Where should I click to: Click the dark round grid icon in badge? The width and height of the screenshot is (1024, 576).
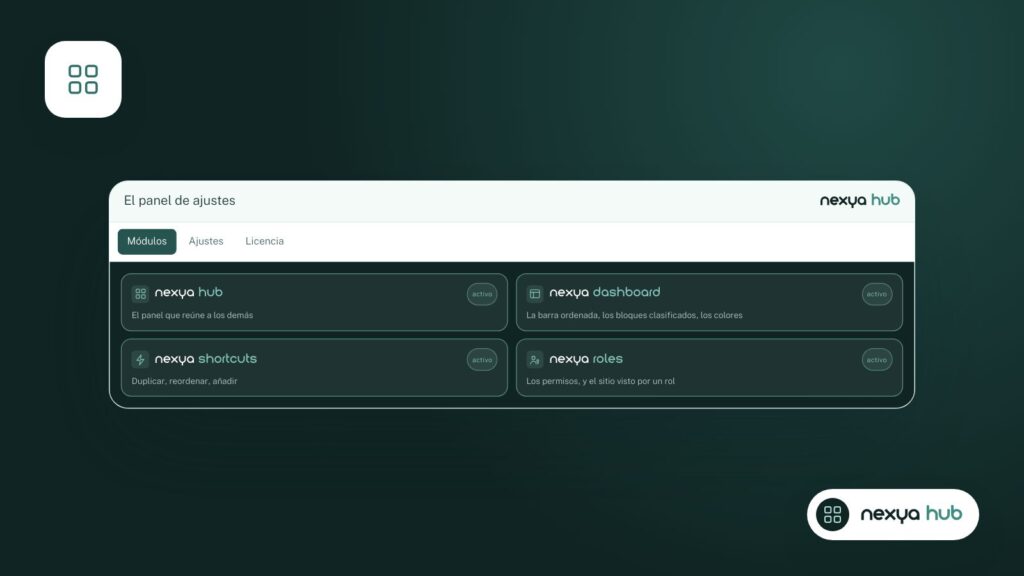[832, 515]
